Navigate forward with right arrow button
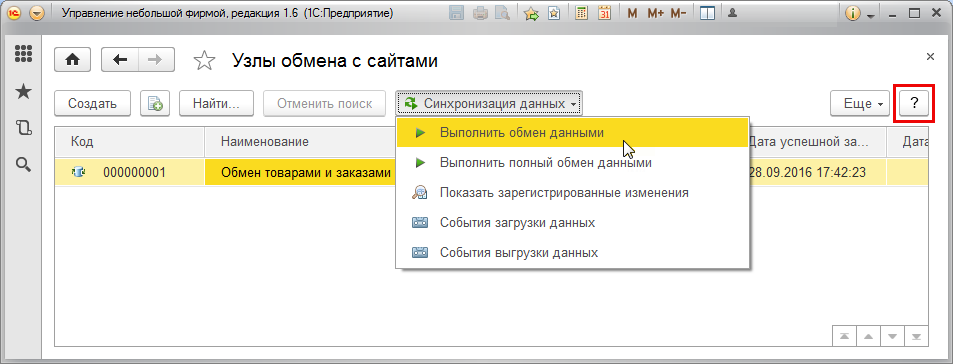This screenshot has height=364, width=953. 156,60
